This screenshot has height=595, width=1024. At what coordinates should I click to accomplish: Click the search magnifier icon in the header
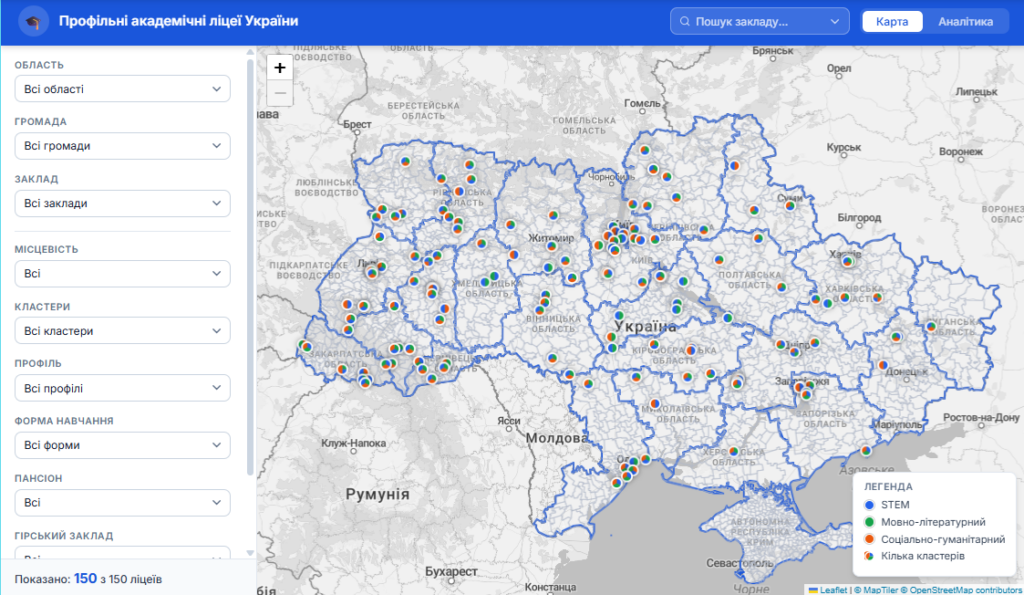[x=684, y=22]
